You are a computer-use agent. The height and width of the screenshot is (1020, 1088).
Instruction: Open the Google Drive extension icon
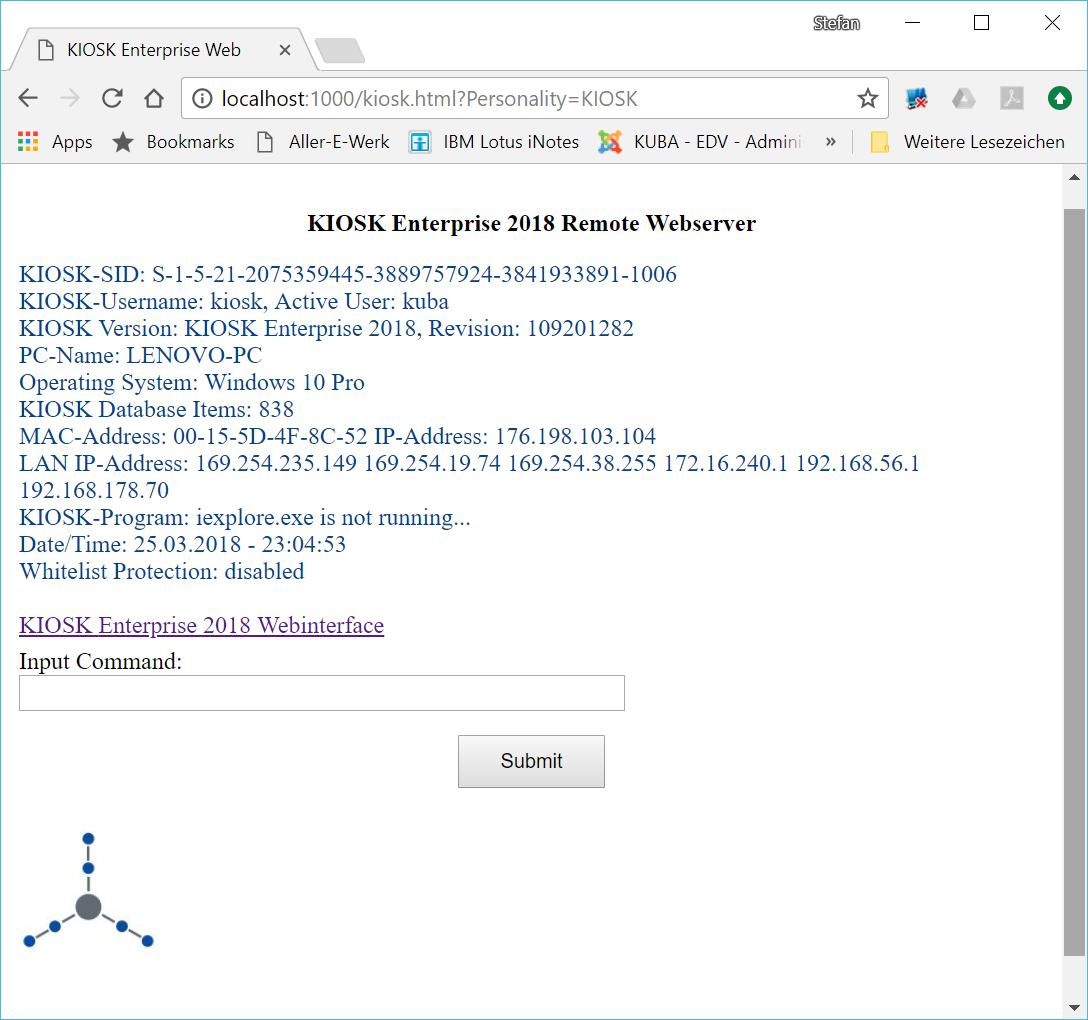click(x=963, y=99)
